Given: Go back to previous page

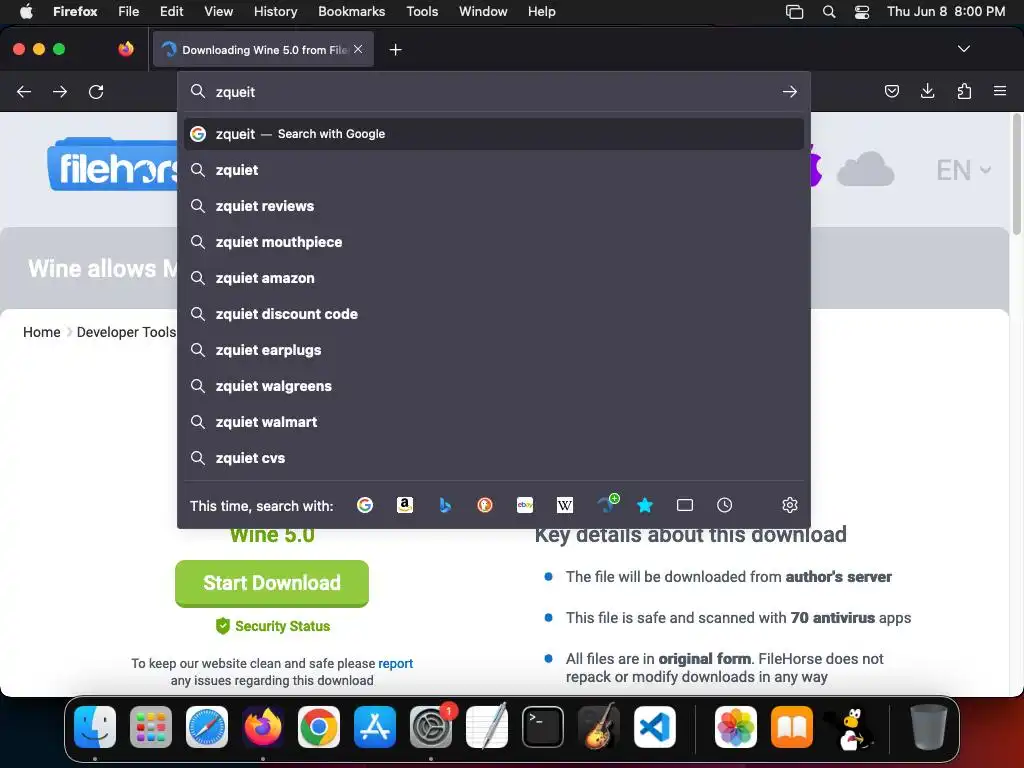Looking at the screenshot, I should pyautogui.click(x=24, y=92).
